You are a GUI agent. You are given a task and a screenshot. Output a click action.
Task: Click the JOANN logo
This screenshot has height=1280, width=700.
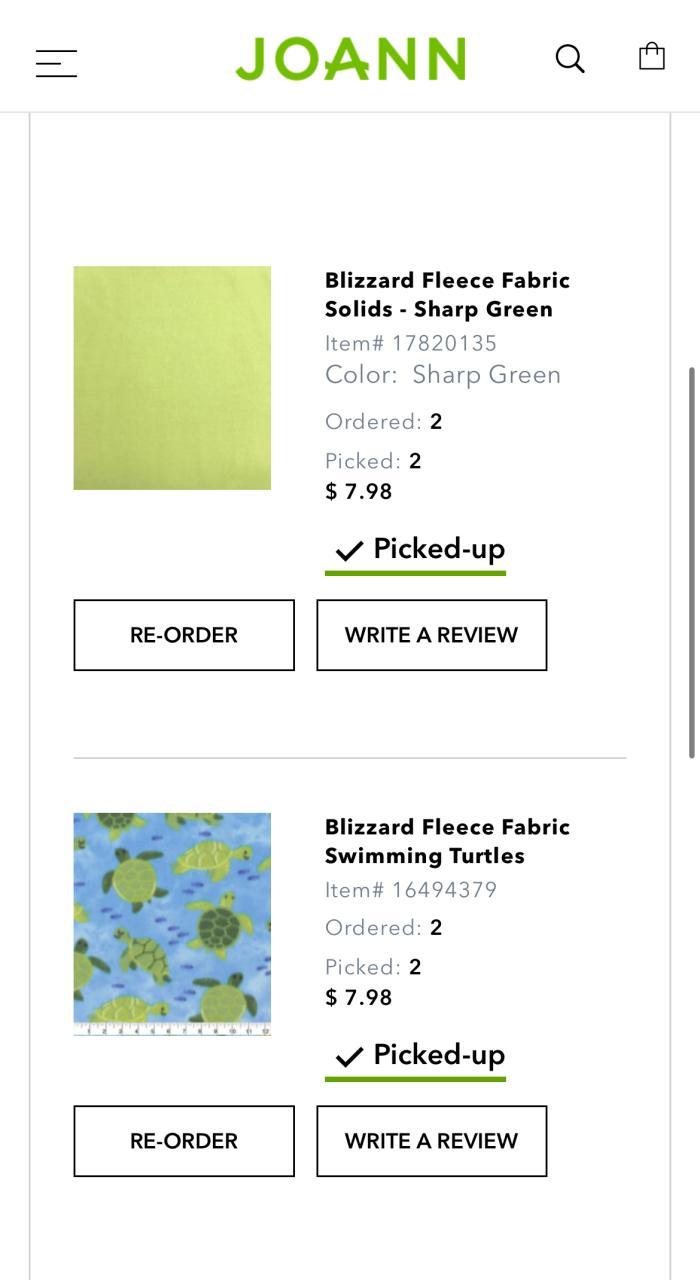click(350, 59)
